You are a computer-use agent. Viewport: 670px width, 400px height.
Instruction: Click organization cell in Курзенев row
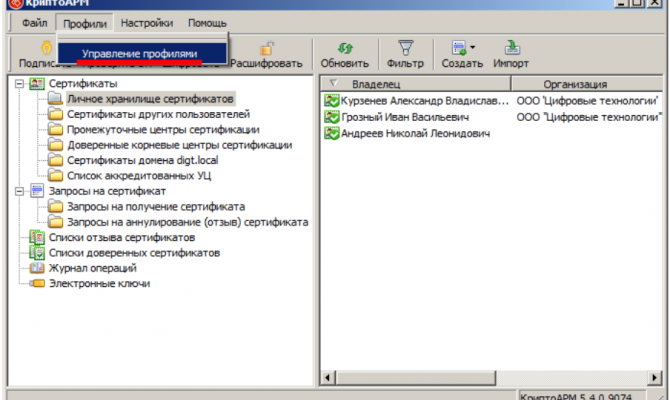coord(588,101)
